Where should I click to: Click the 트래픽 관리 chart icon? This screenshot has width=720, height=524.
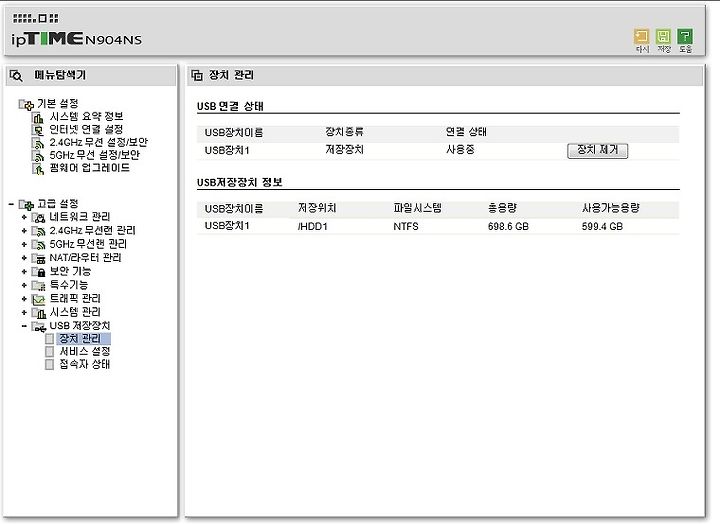(x=38, y=299)
